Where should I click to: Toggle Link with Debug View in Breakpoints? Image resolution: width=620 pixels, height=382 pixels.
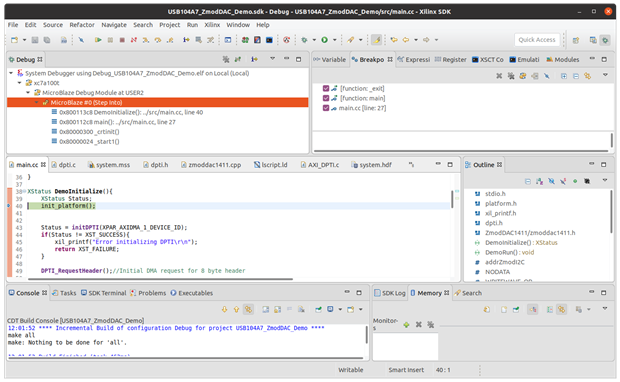588,76
